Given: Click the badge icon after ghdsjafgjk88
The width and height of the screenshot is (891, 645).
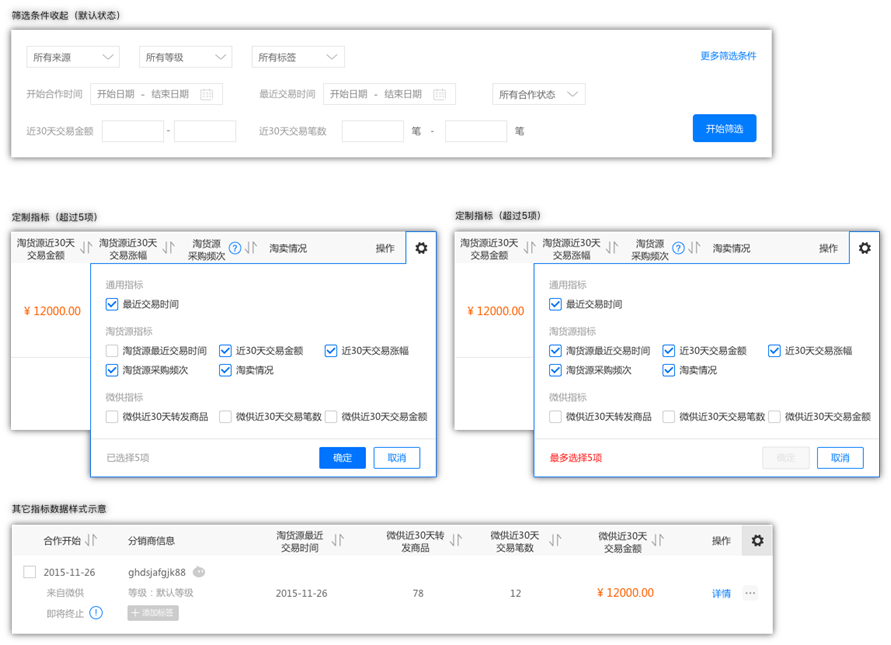Looking at the screenshot, I should pos(199,572).
